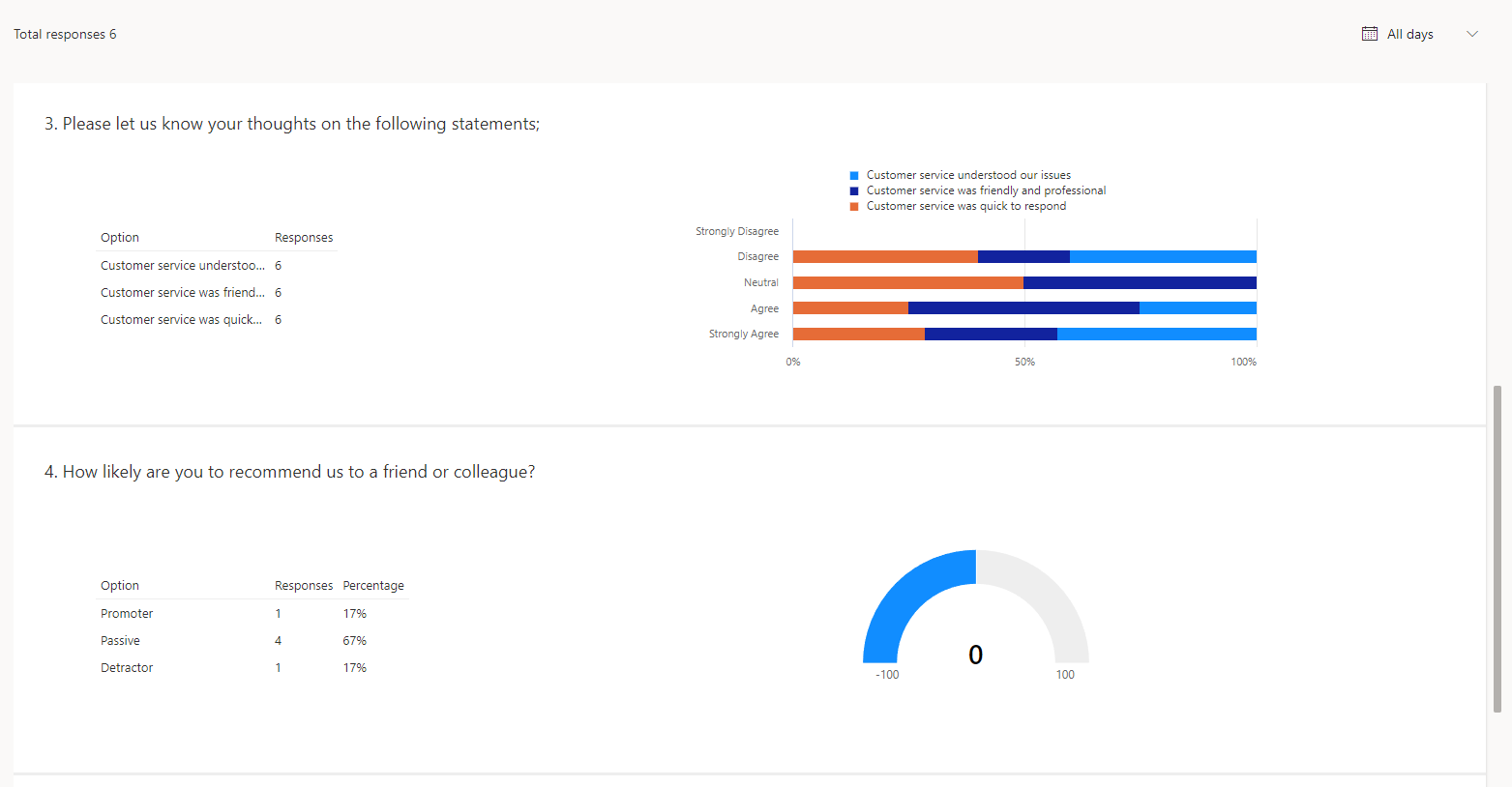Click the 'Strongly Disagree' axis label
Viewport: 1512px width, 787px height.
point(737,231)
